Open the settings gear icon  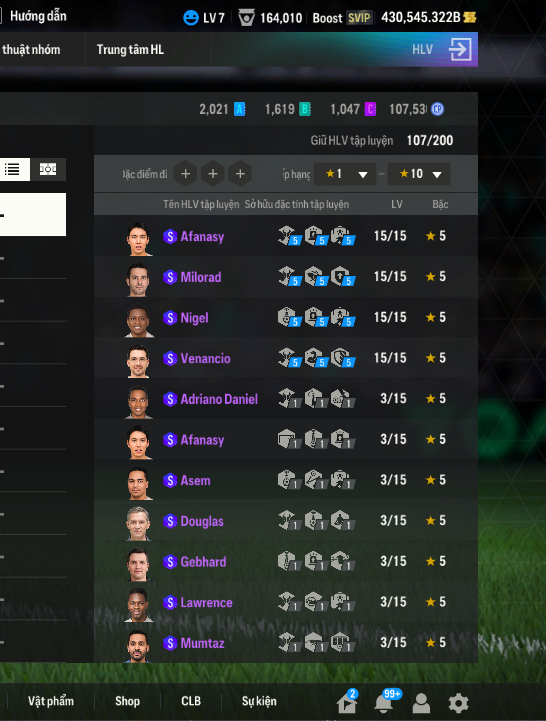pos(459,703)
